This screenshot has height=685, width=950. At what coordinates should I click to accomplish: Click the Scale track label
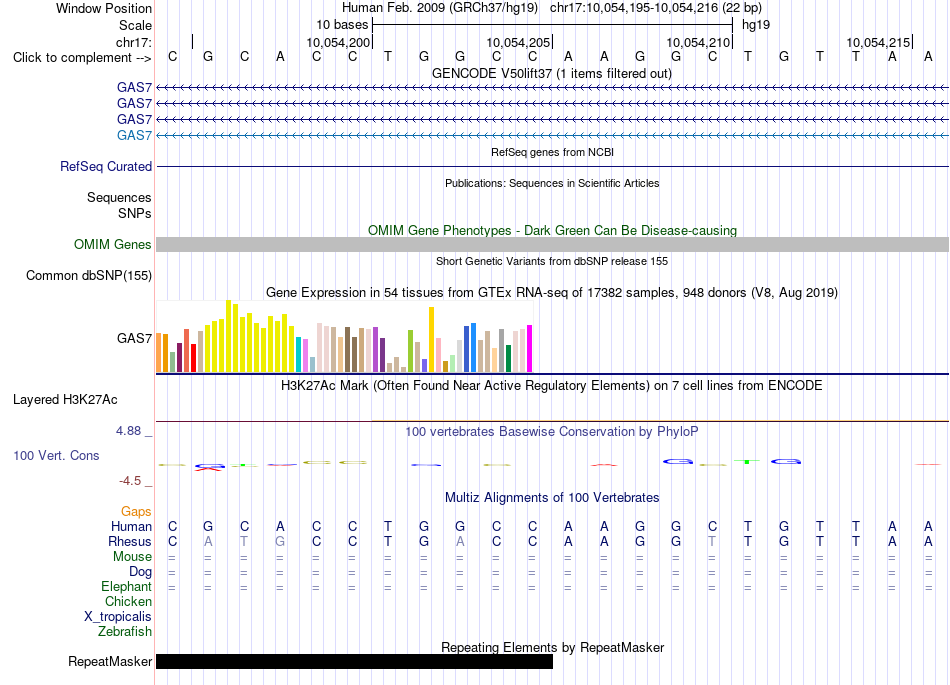135,25
